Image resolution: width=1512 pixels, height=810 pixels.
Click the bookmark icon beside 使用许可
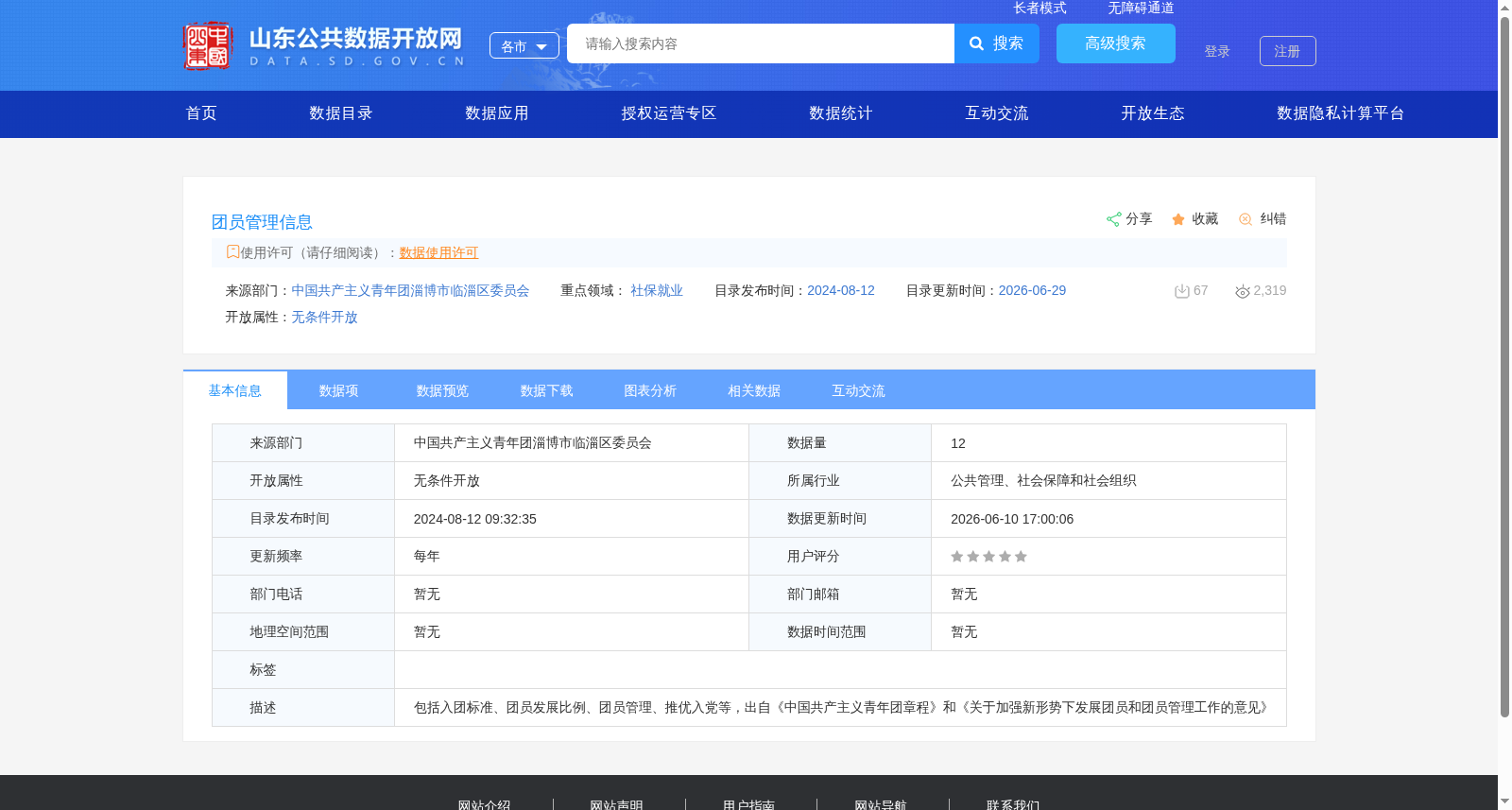pos(232,251)
